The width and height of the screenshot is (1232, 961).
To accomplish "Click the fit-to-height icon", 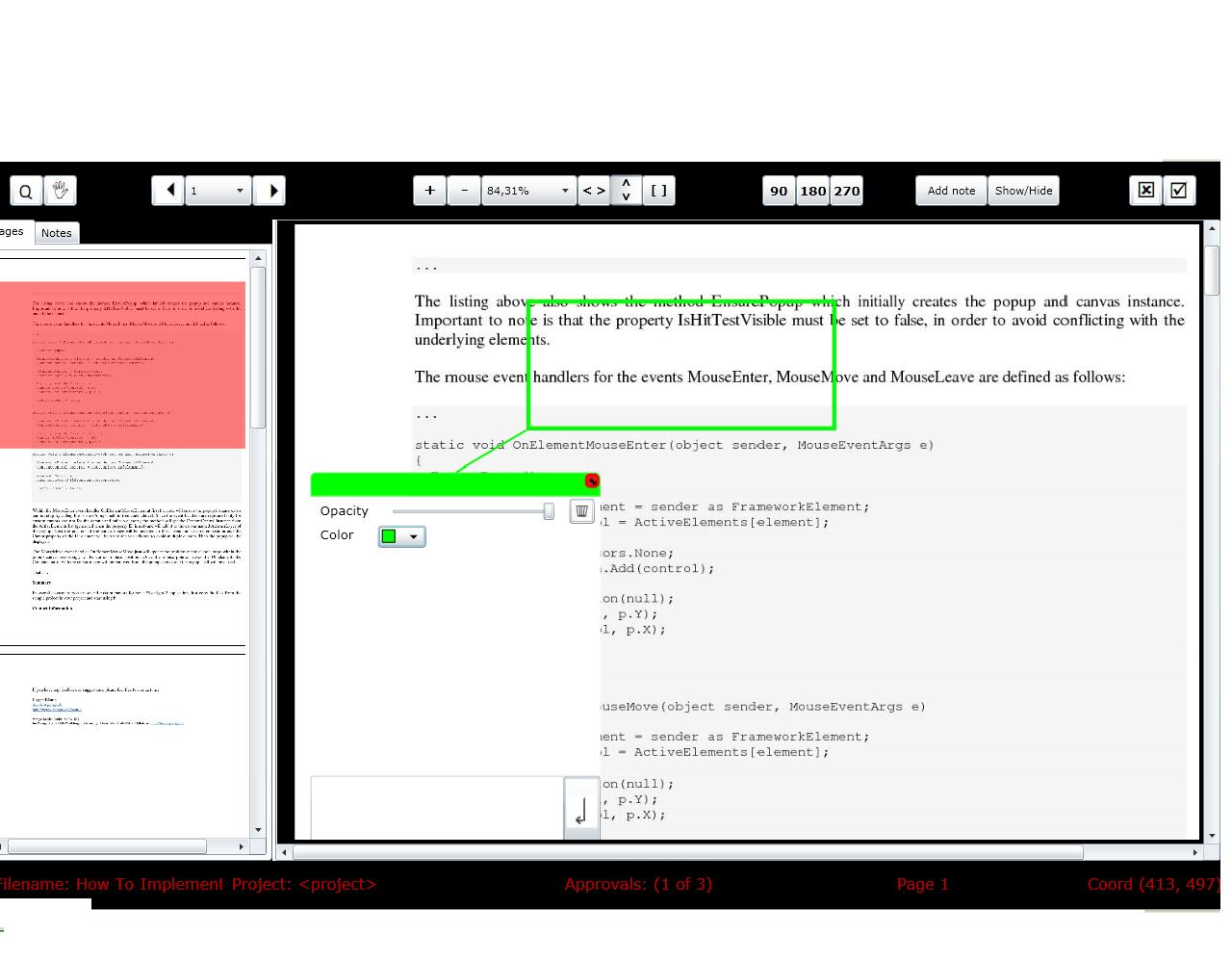I will (626, 191).
